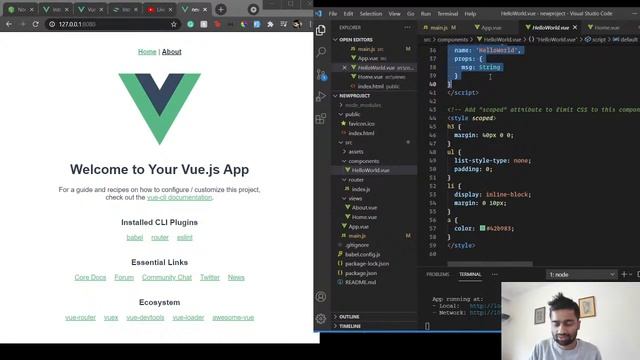Close HelloWorld.vue in Open Editors list
This screenshot has width=640, height=360.
click(x=344, y=68)
